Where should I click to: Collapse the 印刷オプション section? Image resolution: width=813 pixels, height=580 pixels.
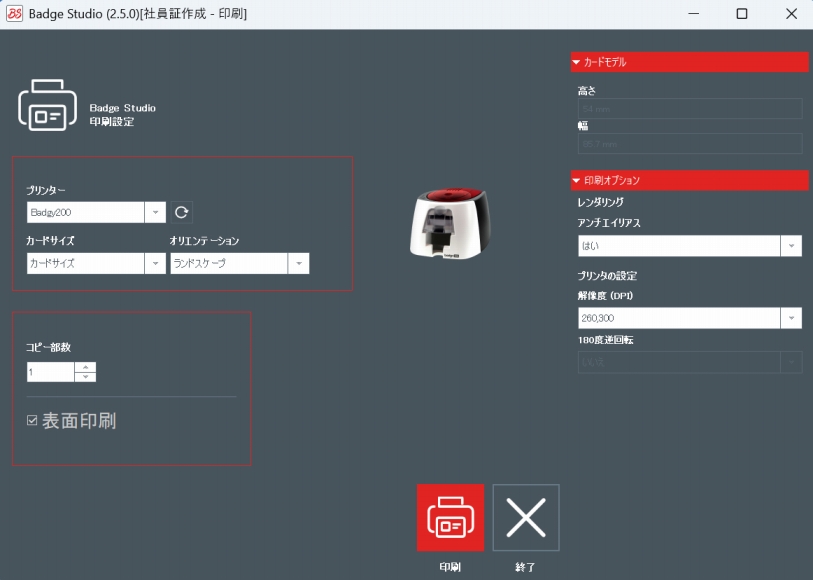pyautogui.click(x=577, y=181)
